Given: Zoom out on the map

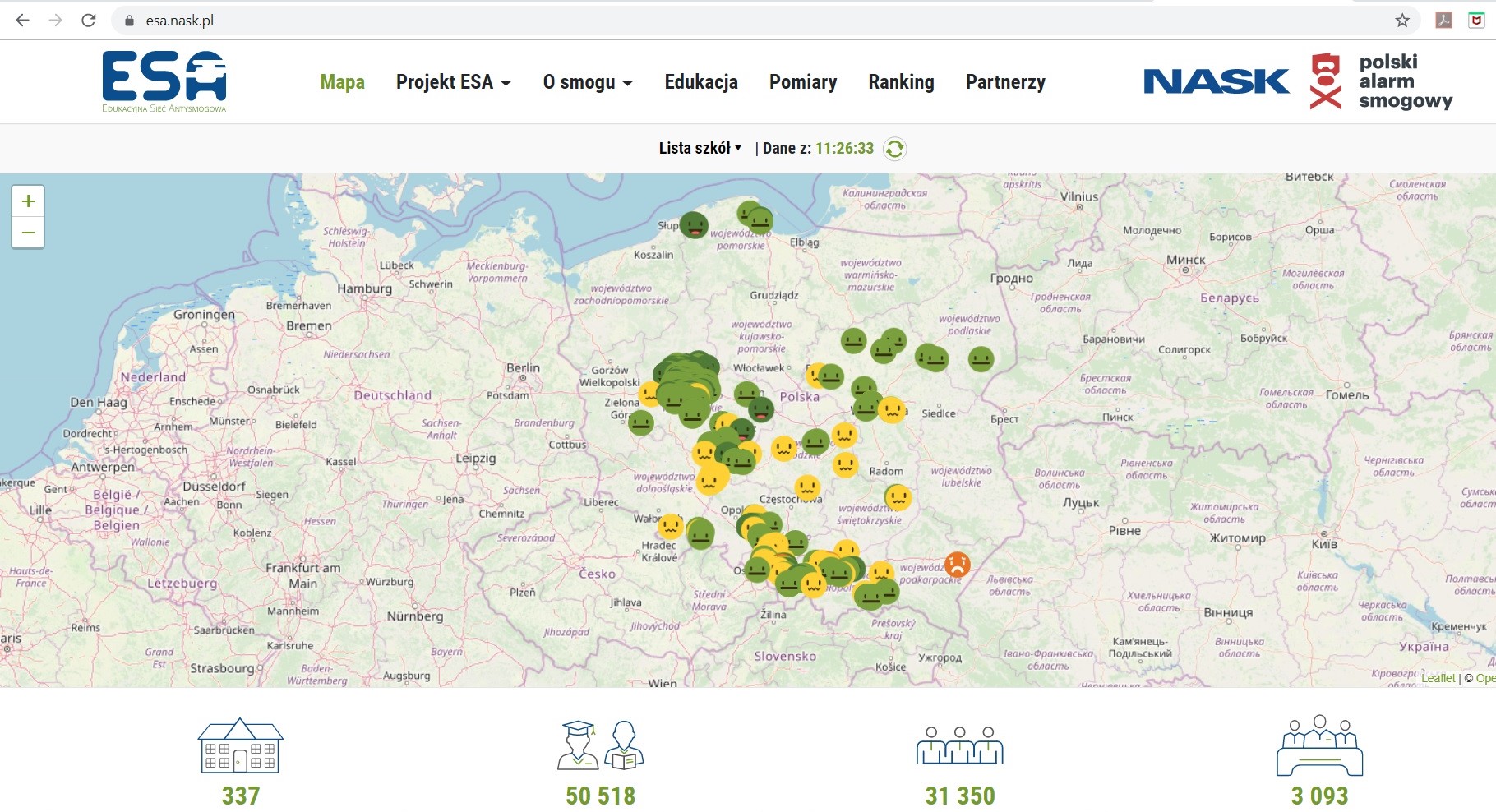Looking at the screenshot, I should click(x=28, y=233).
